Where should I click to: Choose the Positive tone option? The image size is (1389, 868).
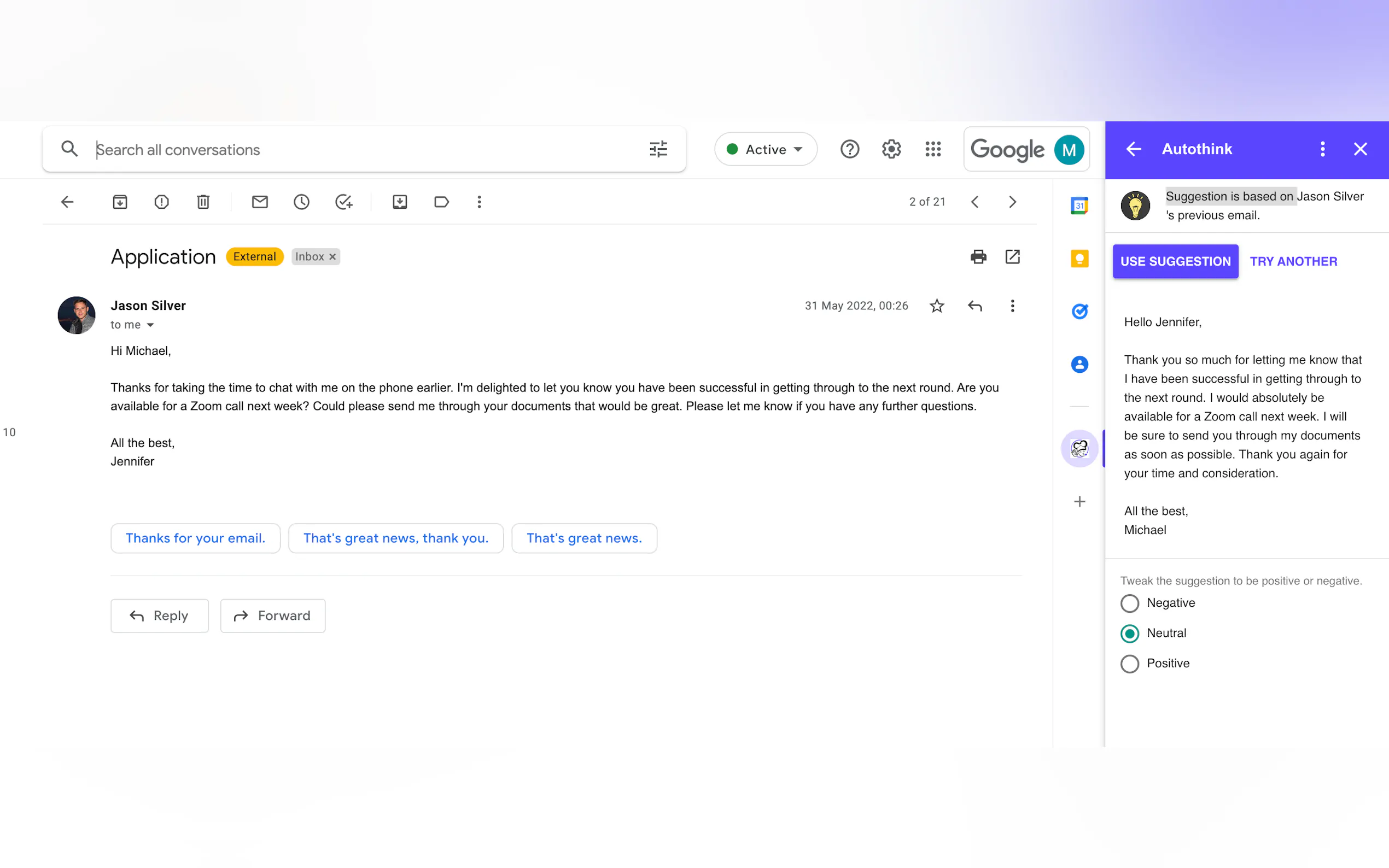(x=1129, y=664)
